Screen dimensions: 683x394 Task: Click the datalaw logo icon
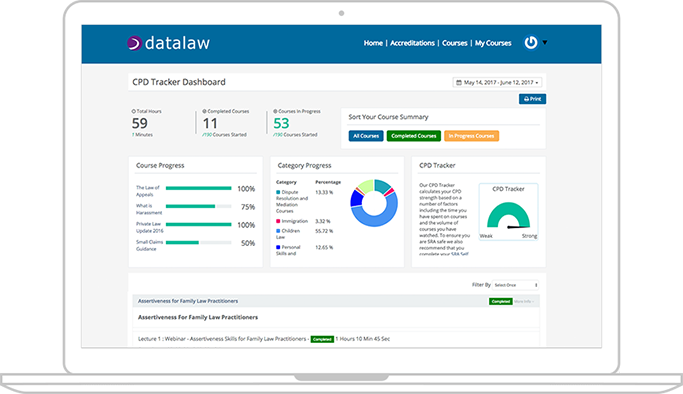click(x=135, y=43)
